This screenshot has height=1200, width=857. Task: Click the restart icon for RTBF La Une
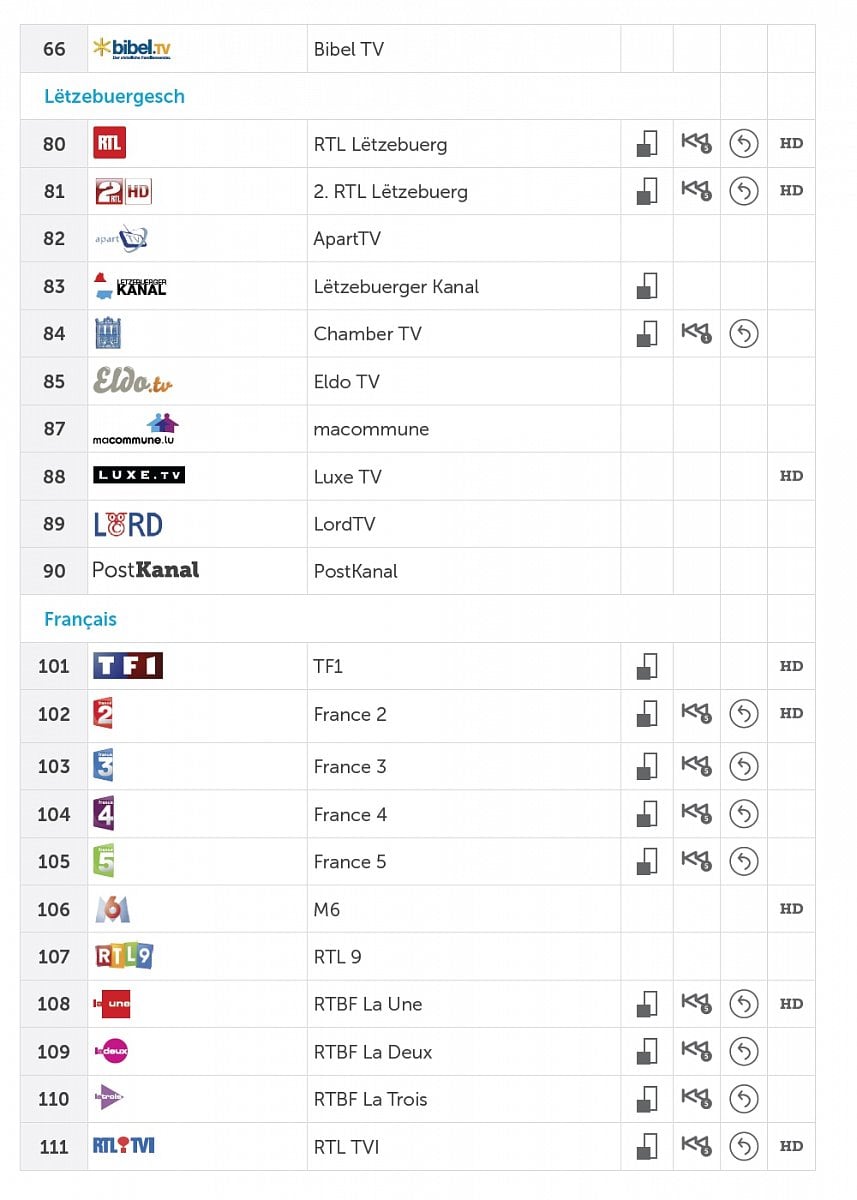[x=743, y=1004]
